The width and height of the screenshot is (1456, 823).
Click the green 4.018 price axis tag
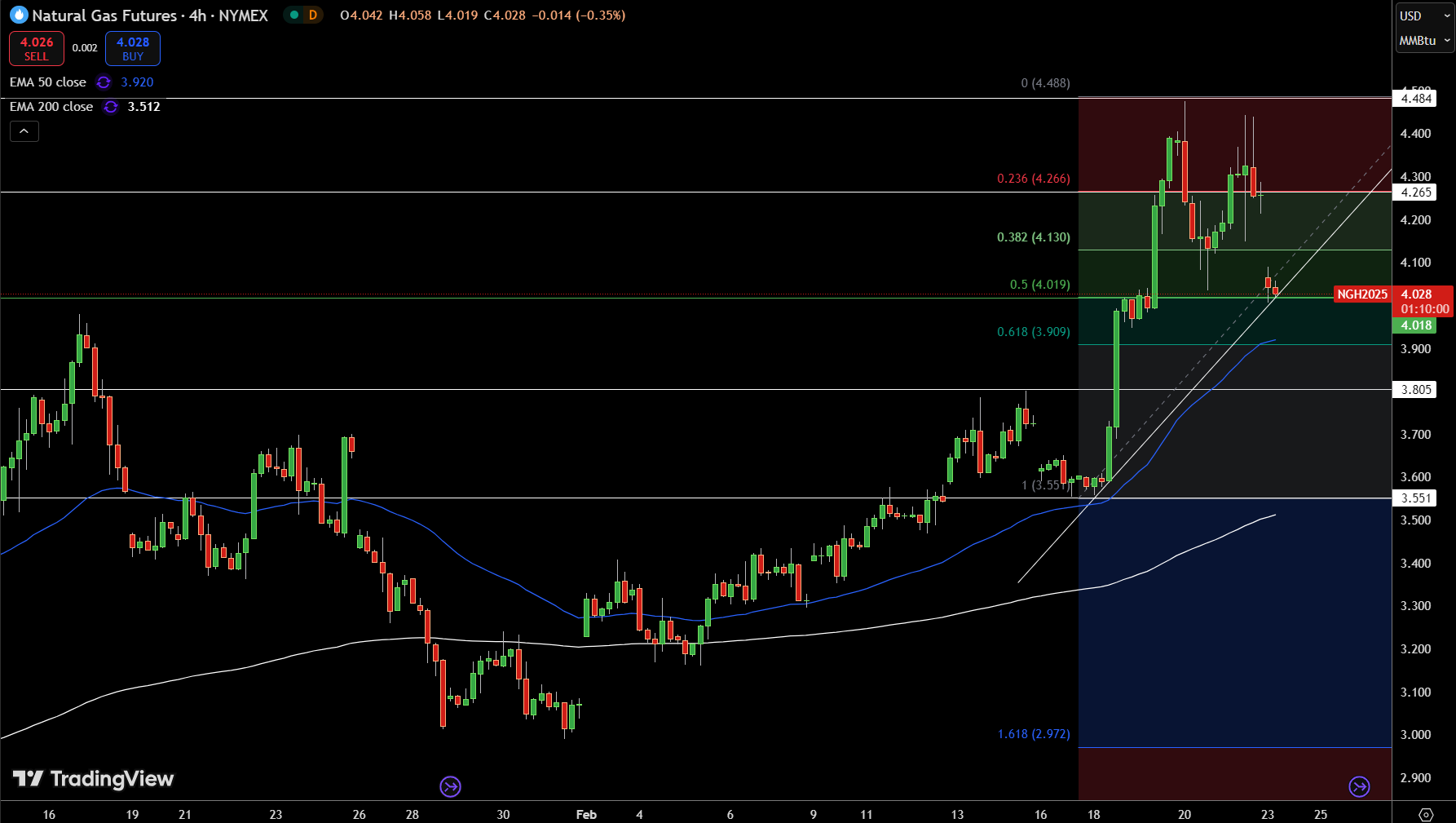(1416, 325)
